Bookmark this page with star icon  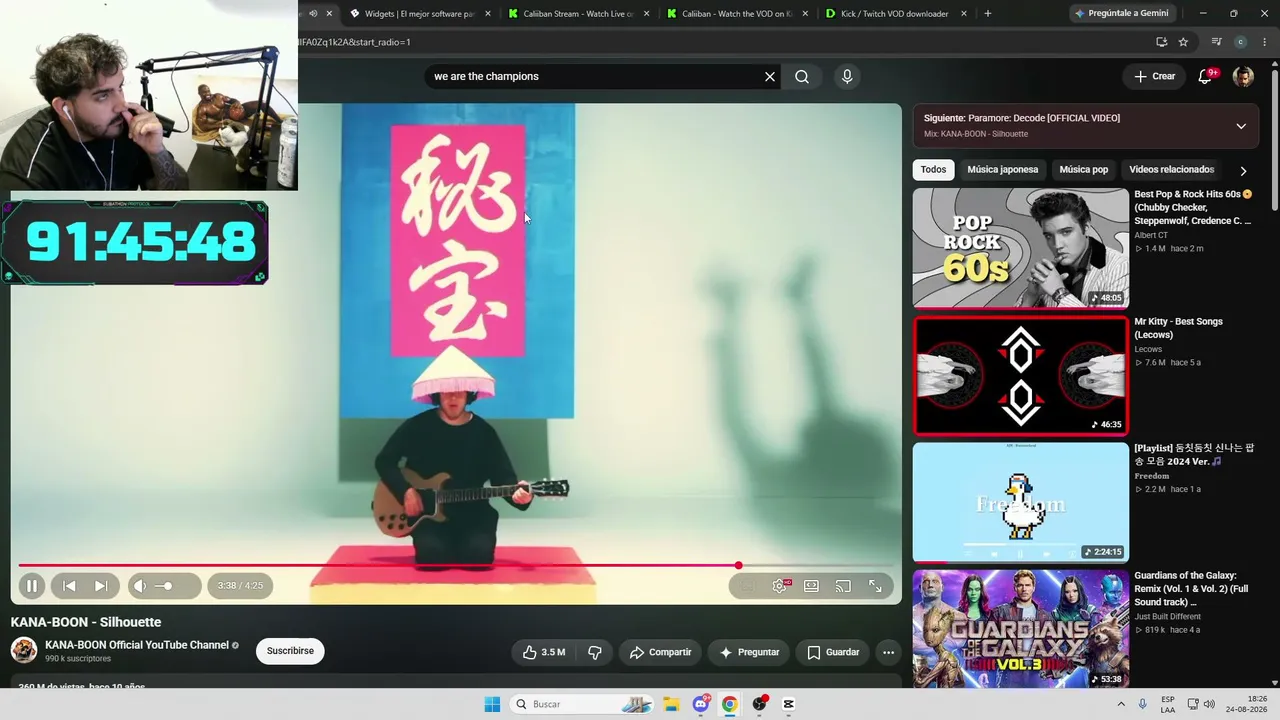(1183, 42)
